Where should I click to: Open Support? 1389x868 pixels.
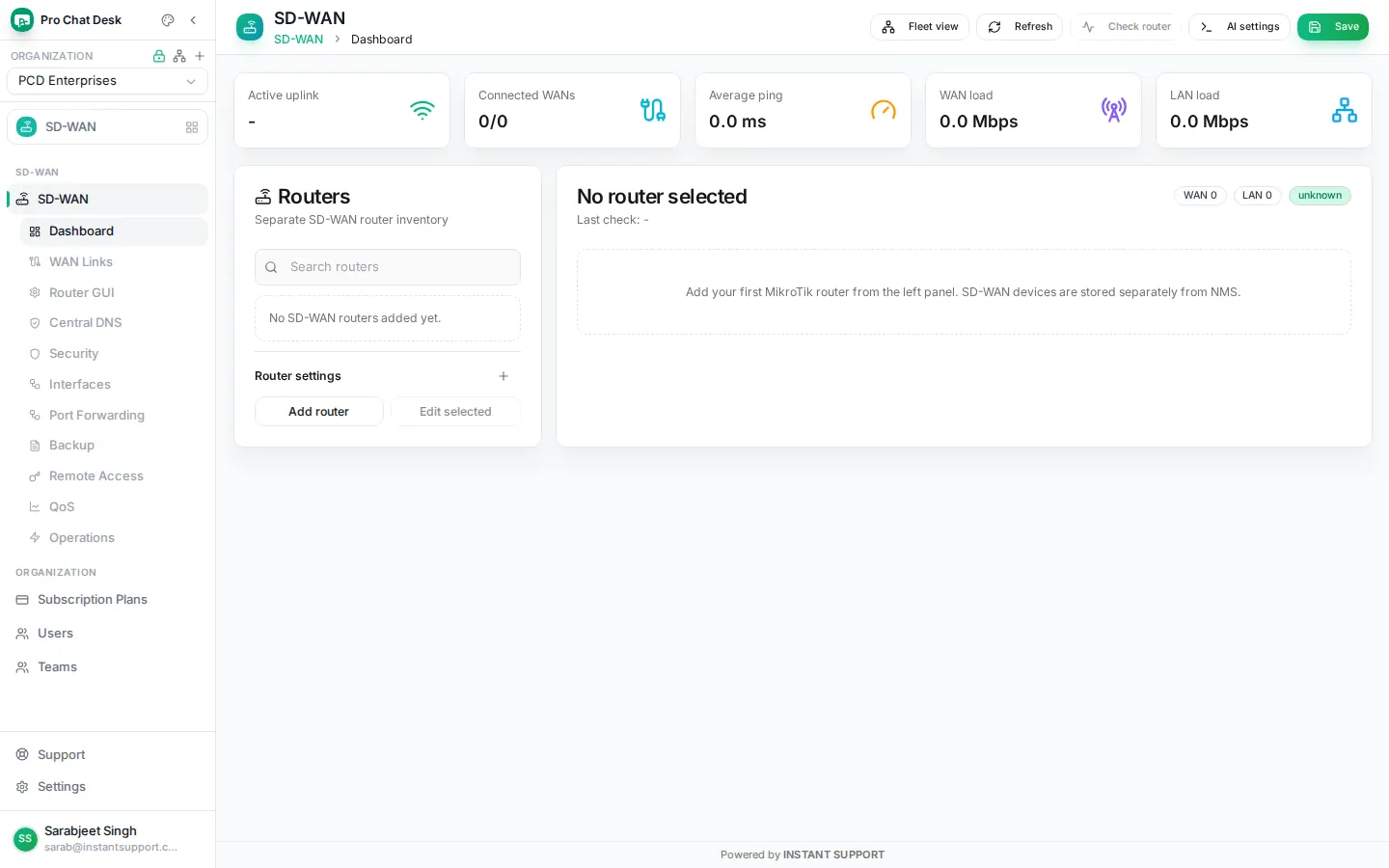pos(107,755)
